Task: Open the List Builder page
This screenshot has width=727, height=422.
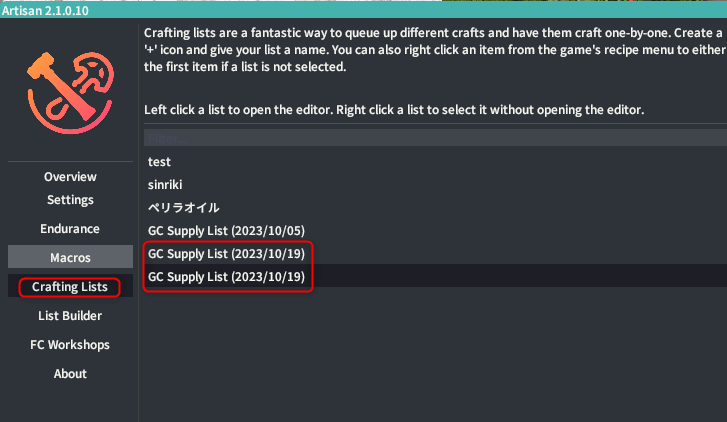Action: [70, 316]
